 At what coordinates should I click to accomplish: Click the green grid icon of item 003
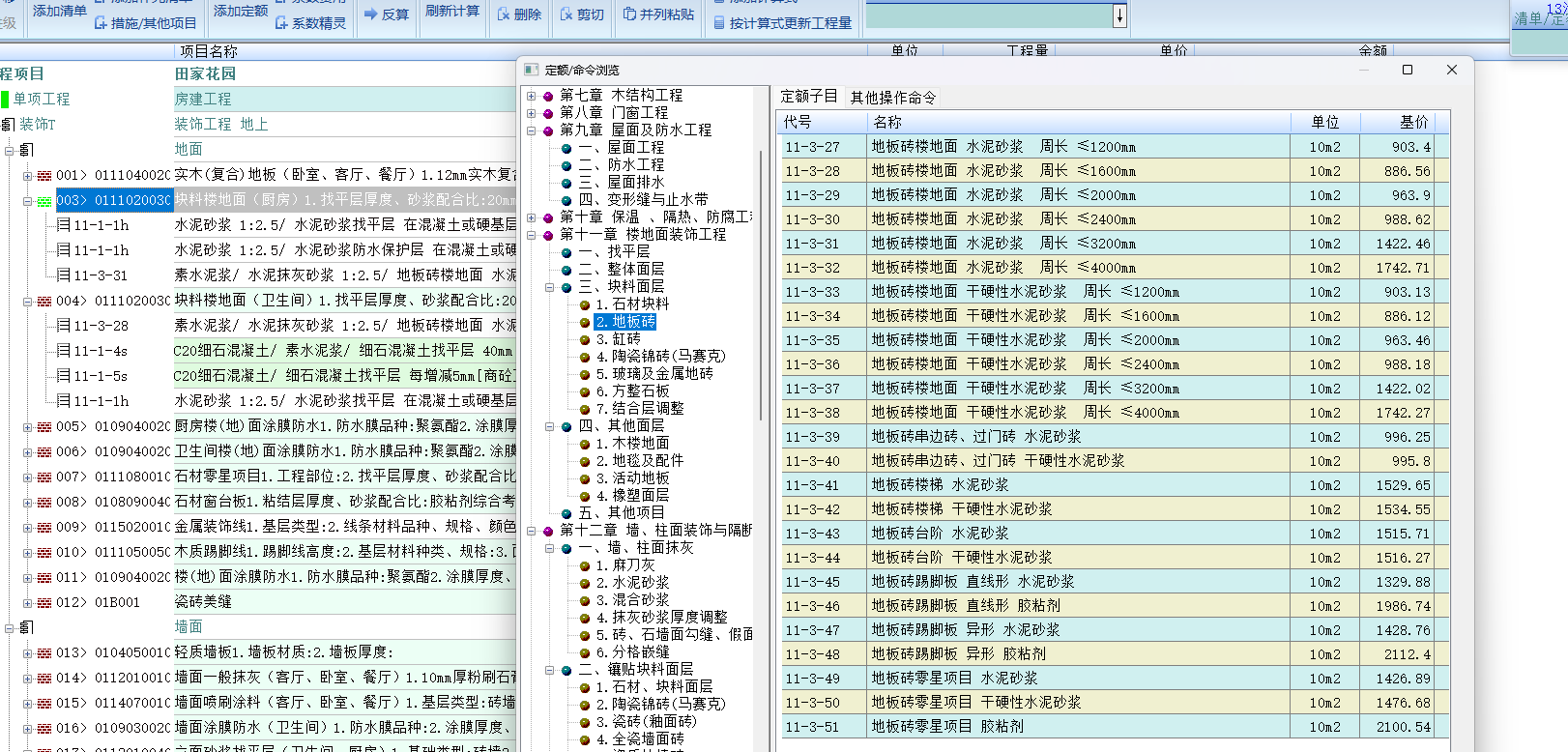pyautogui.click(x=44, y=201)
